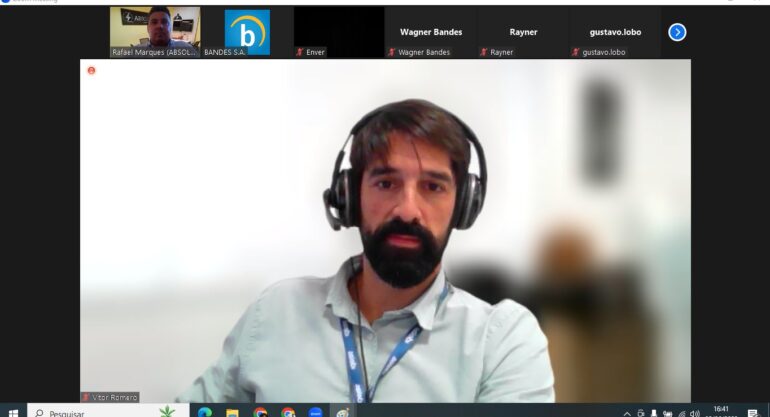Select Wagner Bandes participant tile
This screenshot has height=417, width=770.
(x=430, y=31)
